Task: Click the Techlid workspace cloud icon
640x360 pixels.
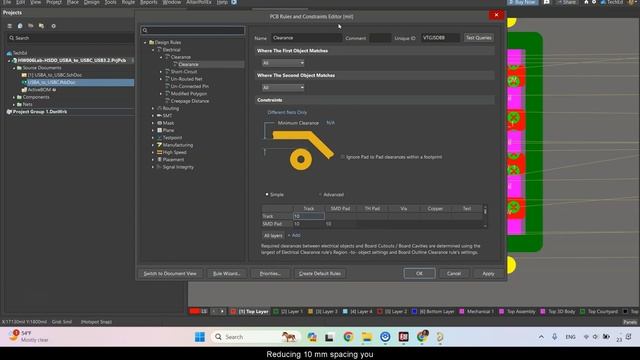Action: tap(9, 53)
